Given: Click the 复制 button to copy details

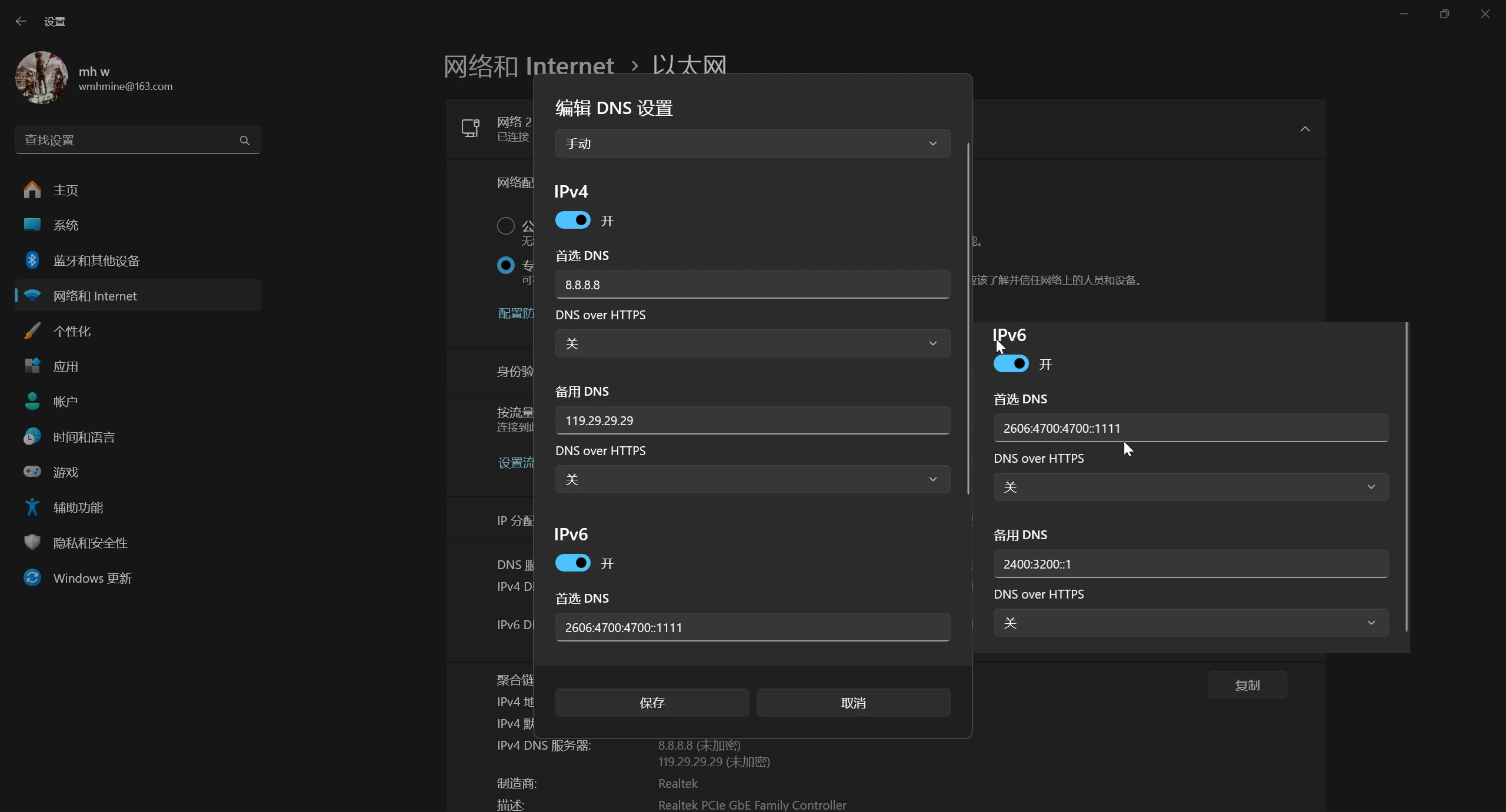Looking at the screenshot, I should pyautogui.click(x=1247, y=684).
